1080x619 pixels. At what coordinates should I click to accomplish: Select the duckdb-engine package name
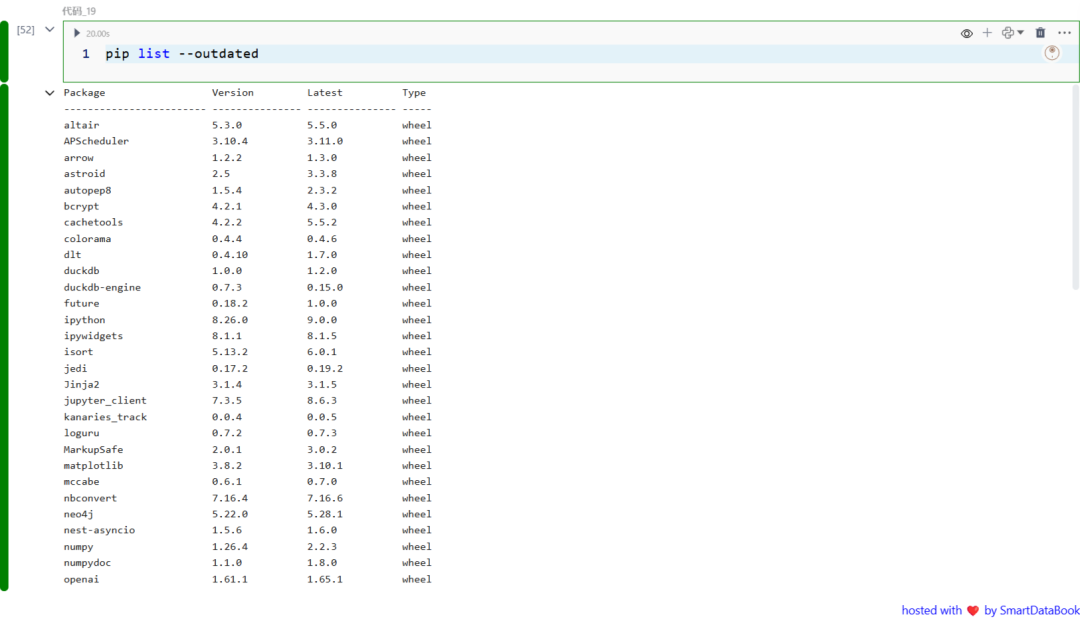[x=102, y=287]
